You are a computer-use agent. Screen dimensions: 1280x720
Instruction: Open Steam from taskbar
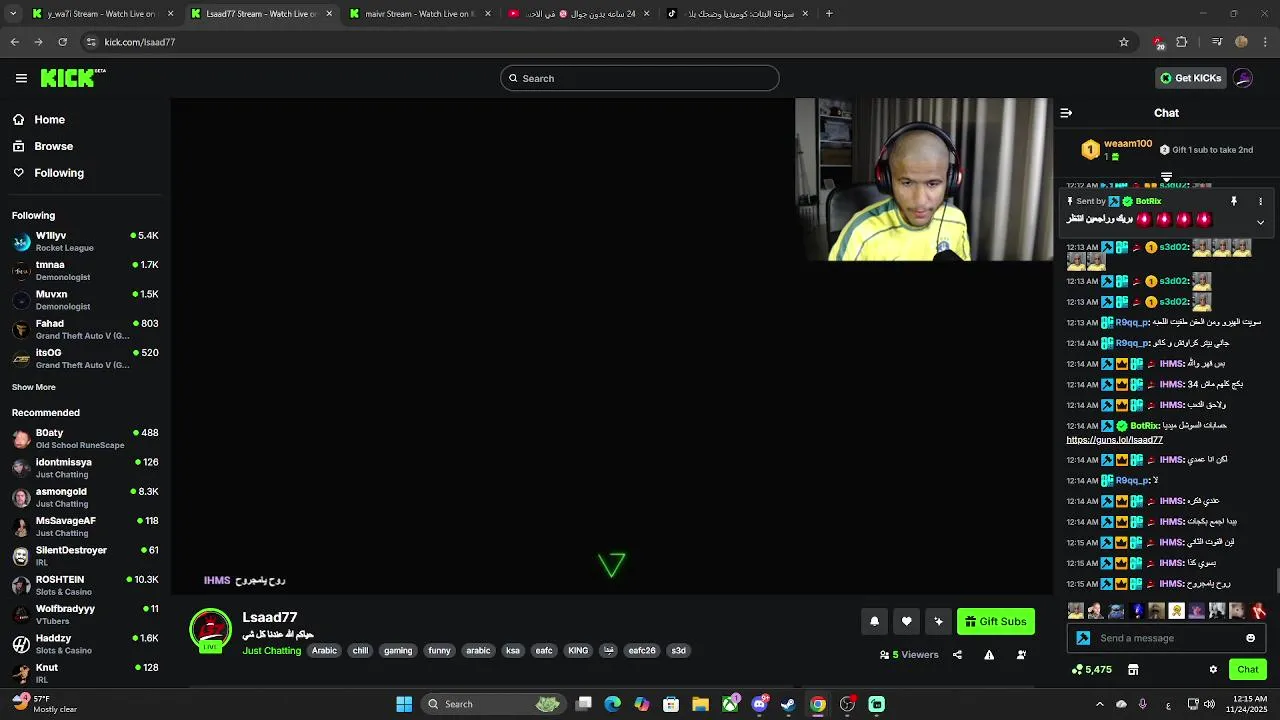788,704
